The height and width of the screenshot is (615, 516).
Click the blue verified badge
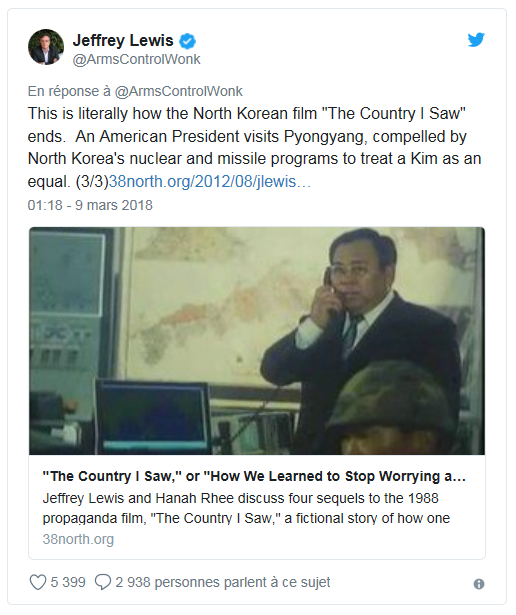tap(187, 41)
